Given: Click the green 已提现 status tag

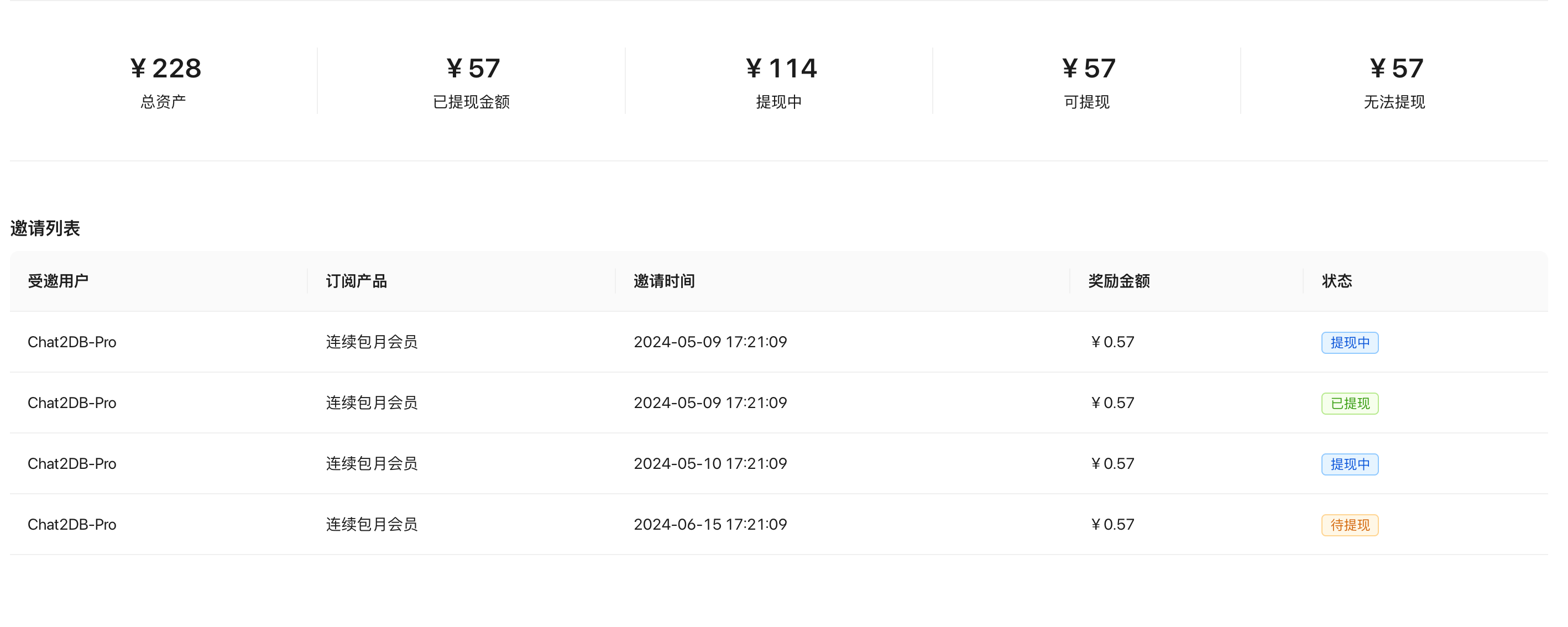Looking at the screenshot, I should point(1350,404).
